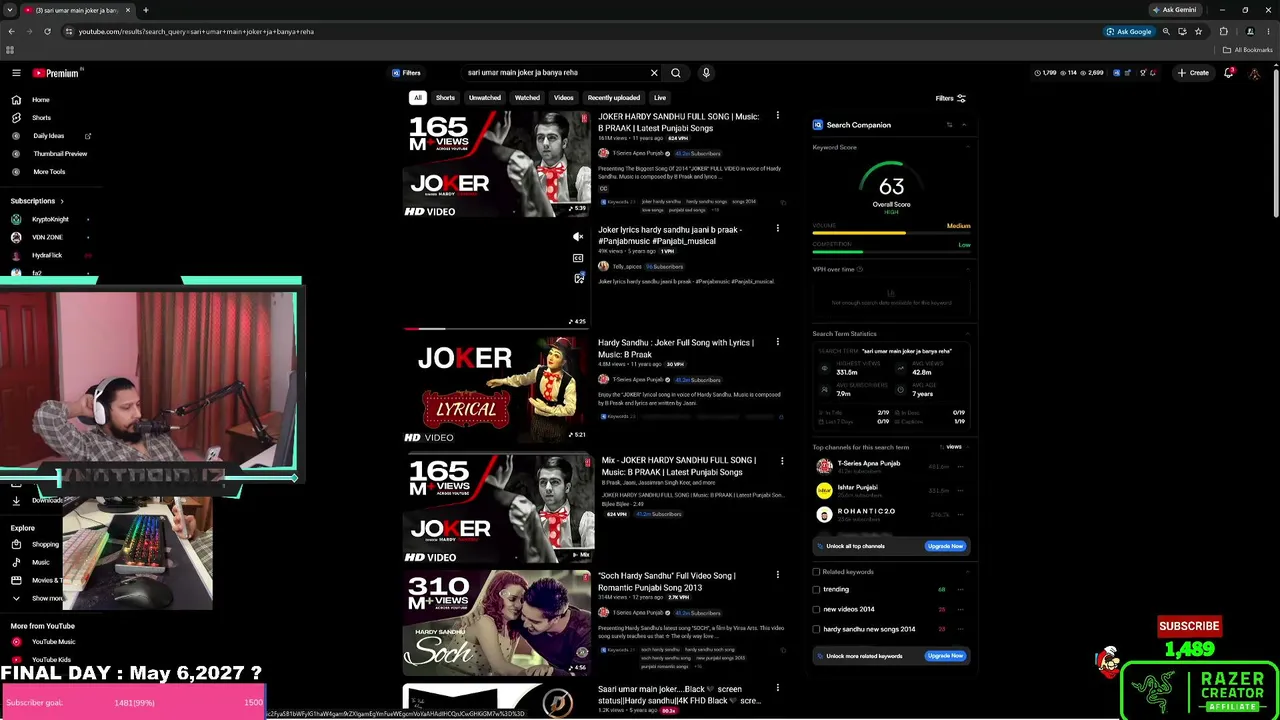Open the Joker Full Song with Lyrics thumbnail
This screenshot has width=1280, height=720.
498,390
